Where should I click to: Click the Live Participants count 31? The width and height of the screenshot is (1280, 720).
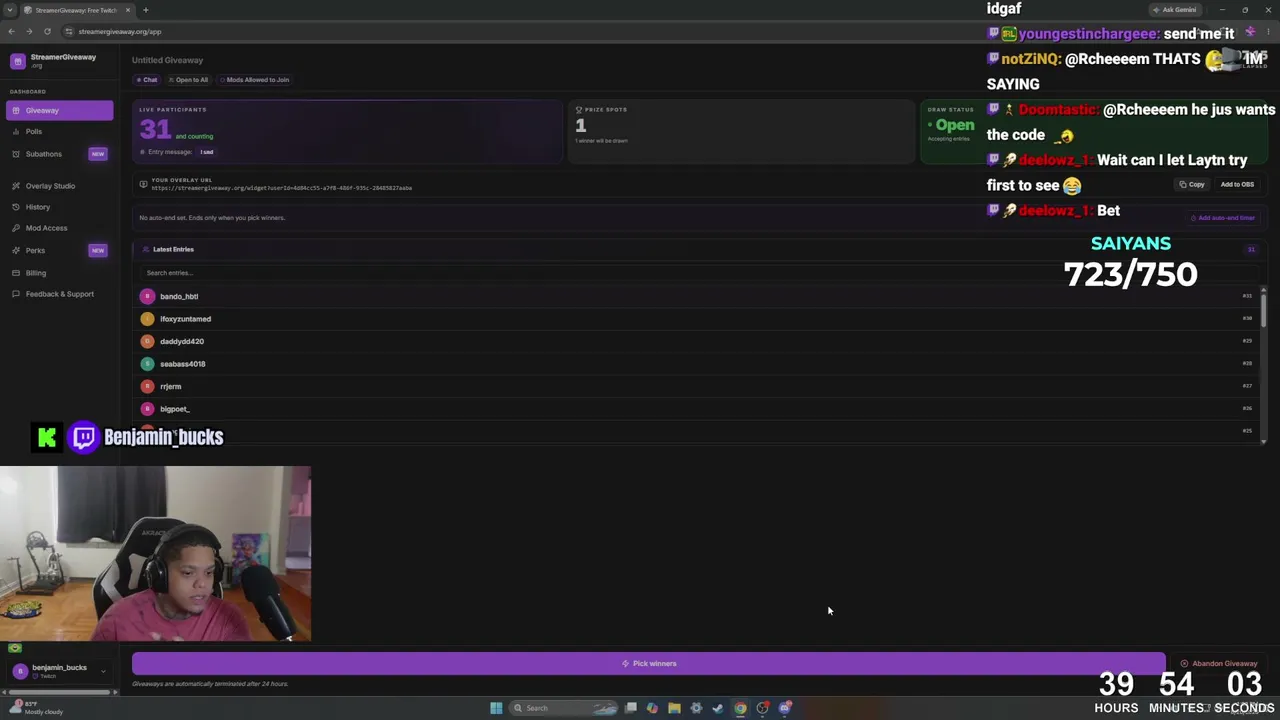pos(155,128)
